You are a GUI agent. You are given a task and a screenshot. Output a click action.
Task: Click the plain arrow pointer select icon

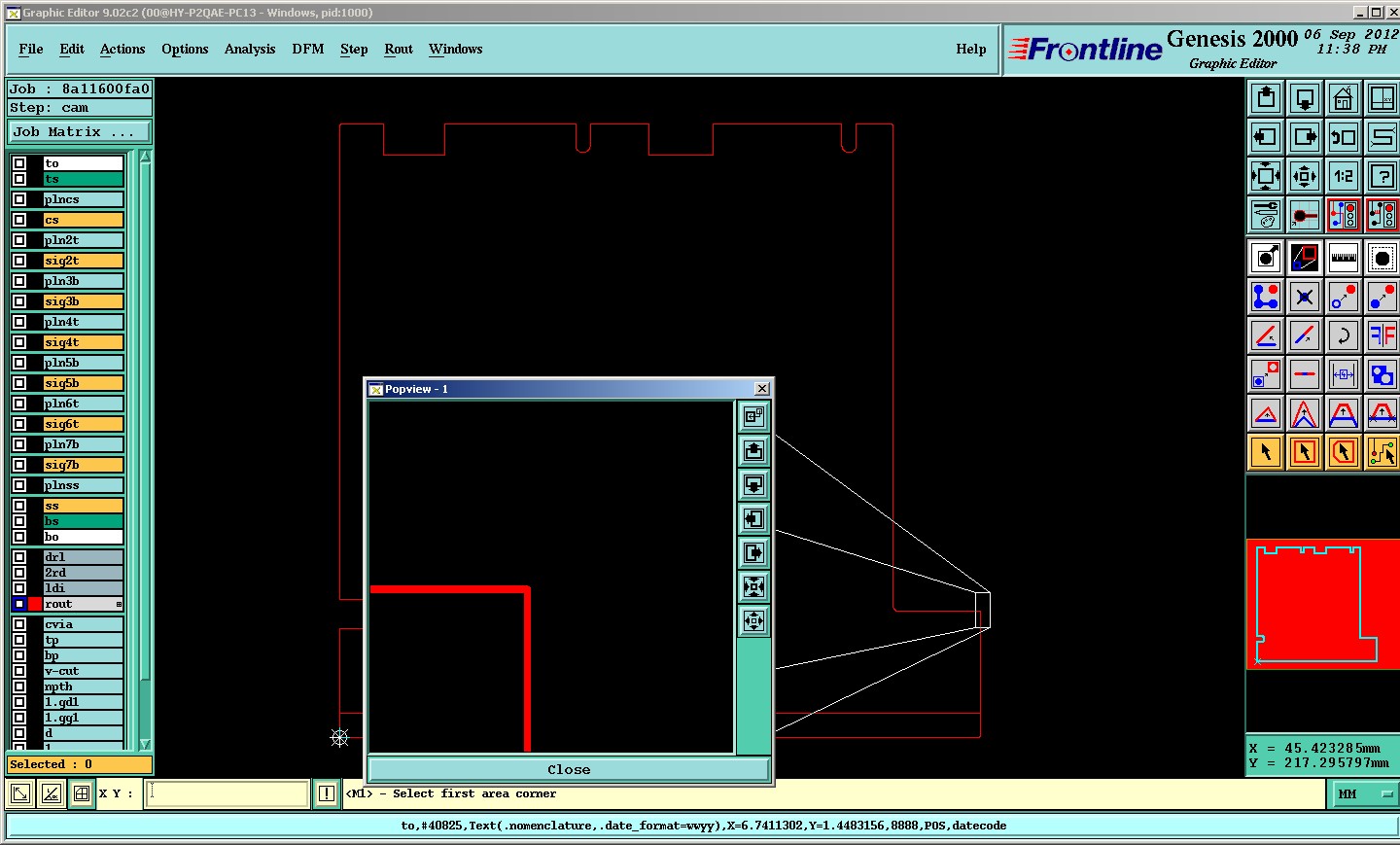[1266, 452]
